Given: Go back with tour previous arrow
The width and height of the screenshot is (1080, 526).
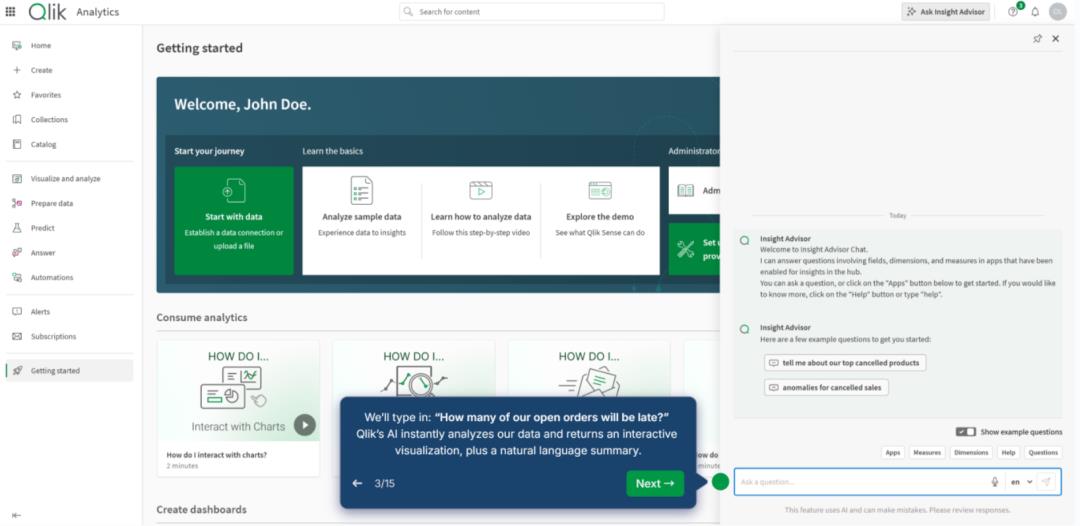Looking at the screenshot, I should [x=357, y=484].
